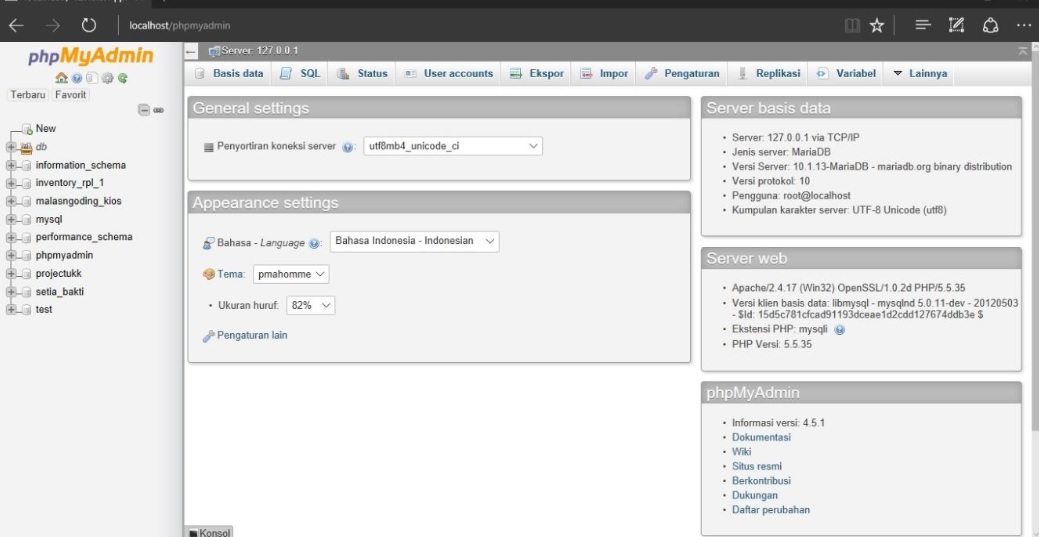Viewport: 1039px width, 537px height.
Task: Click help icon beside Bahasa - Language
Action: [314, 243]
